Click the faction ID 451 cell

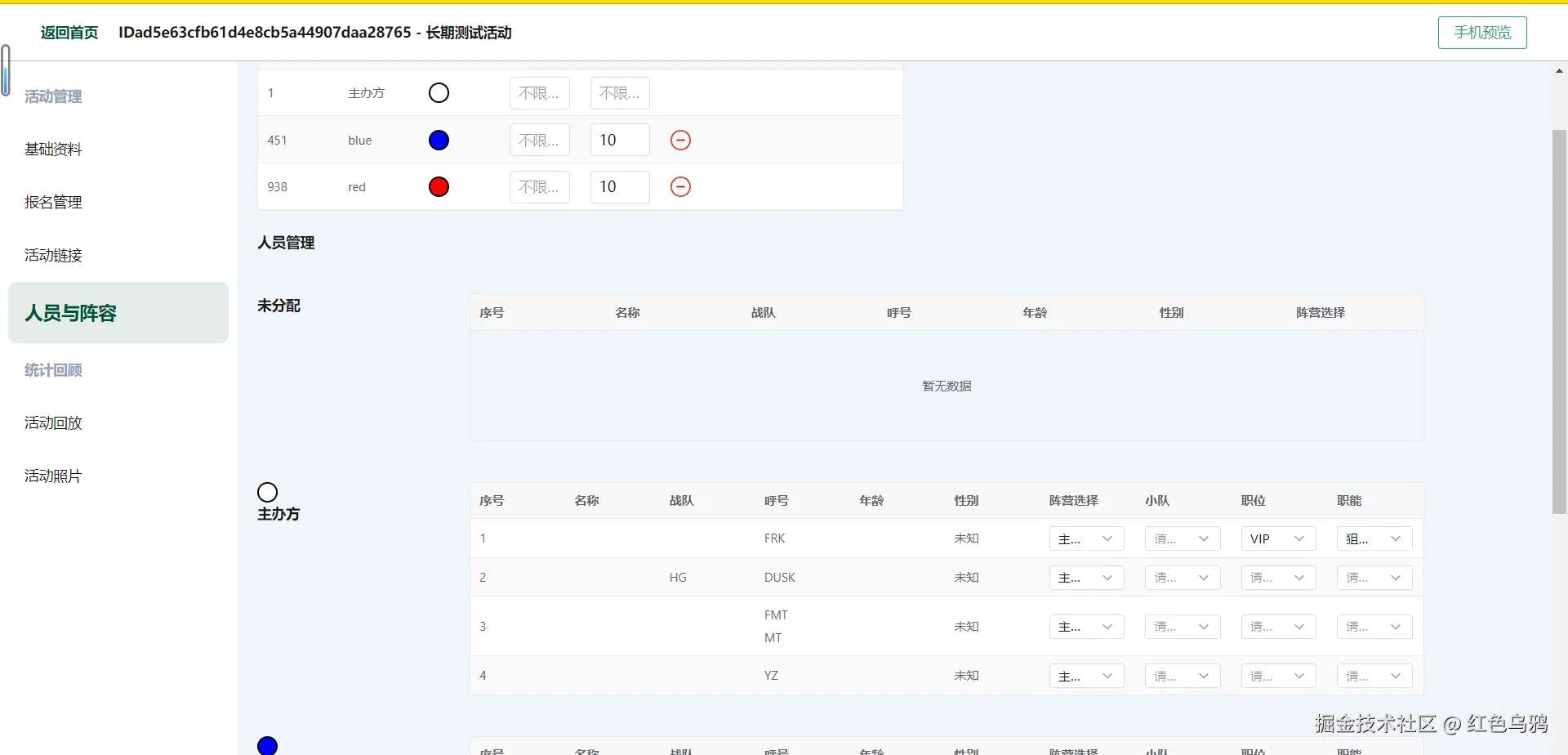(x=278, y=141)
